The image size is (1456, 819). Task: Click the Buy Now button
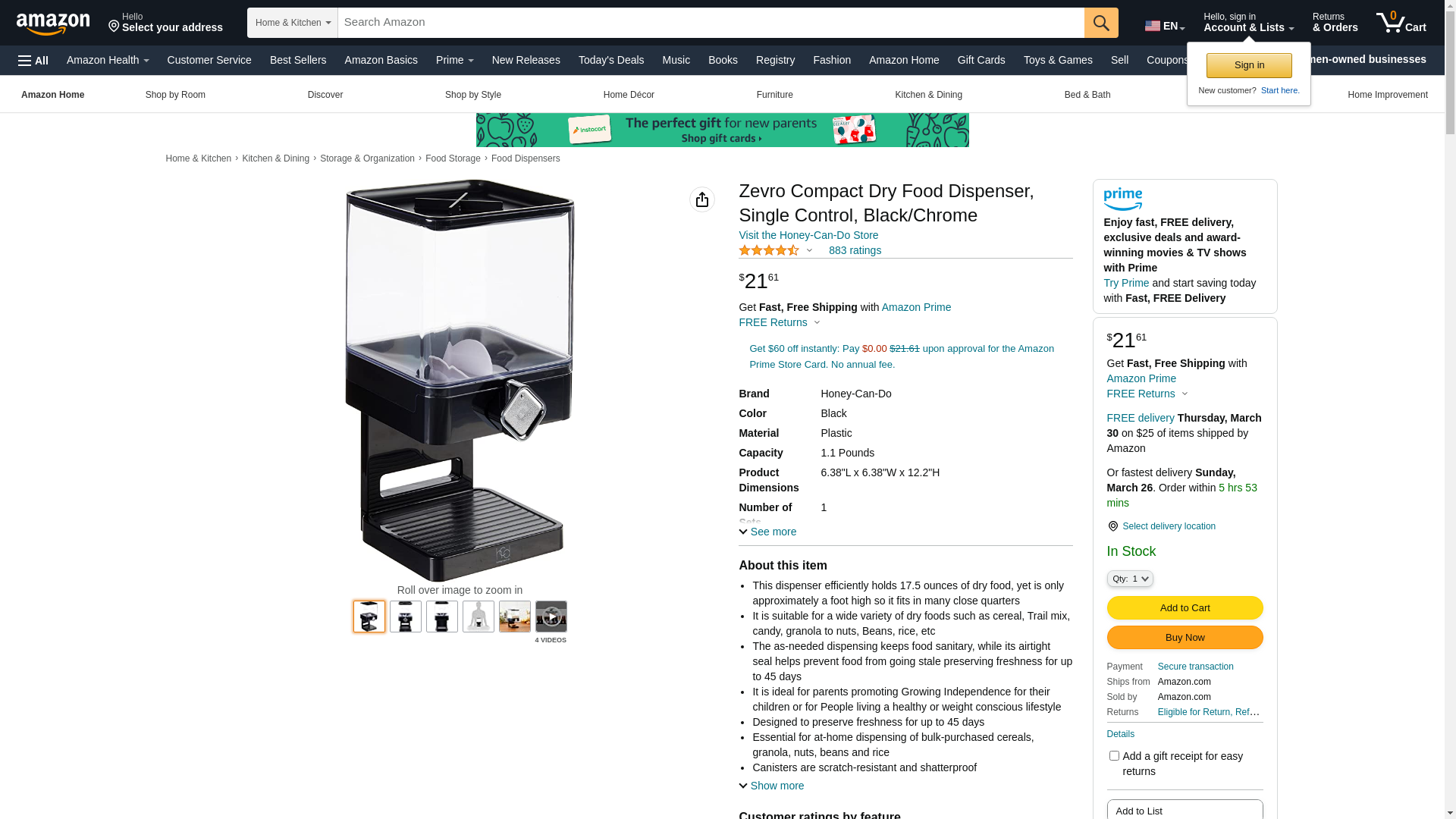(1185, 638)
